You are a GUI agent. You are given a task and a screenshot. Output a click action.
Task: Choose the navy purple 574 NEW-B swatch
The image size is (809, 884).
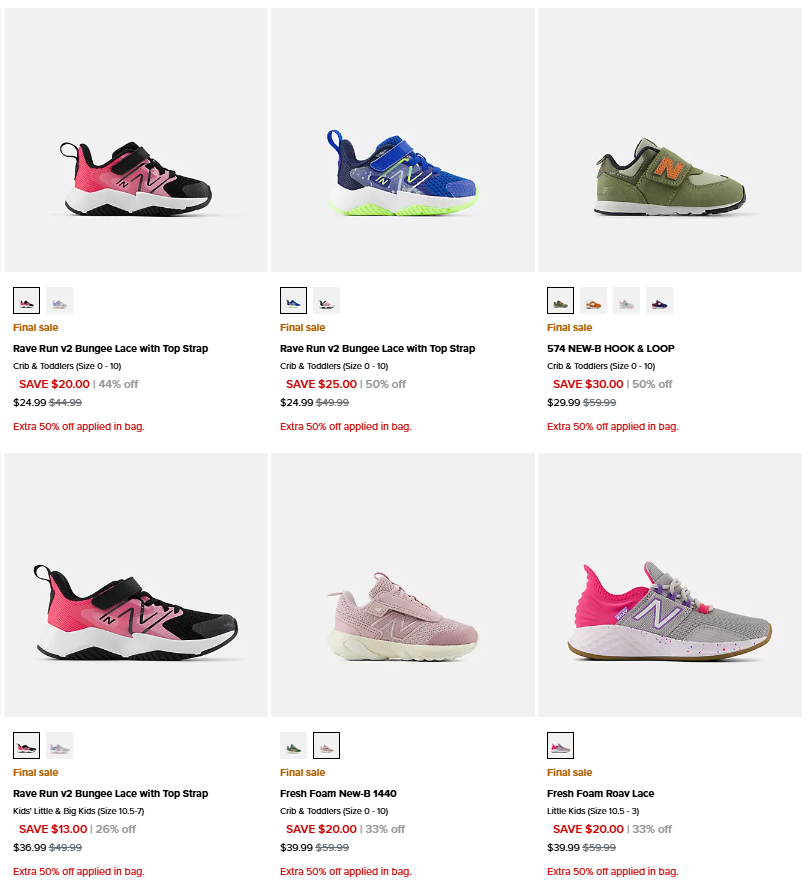coord(659,300)
